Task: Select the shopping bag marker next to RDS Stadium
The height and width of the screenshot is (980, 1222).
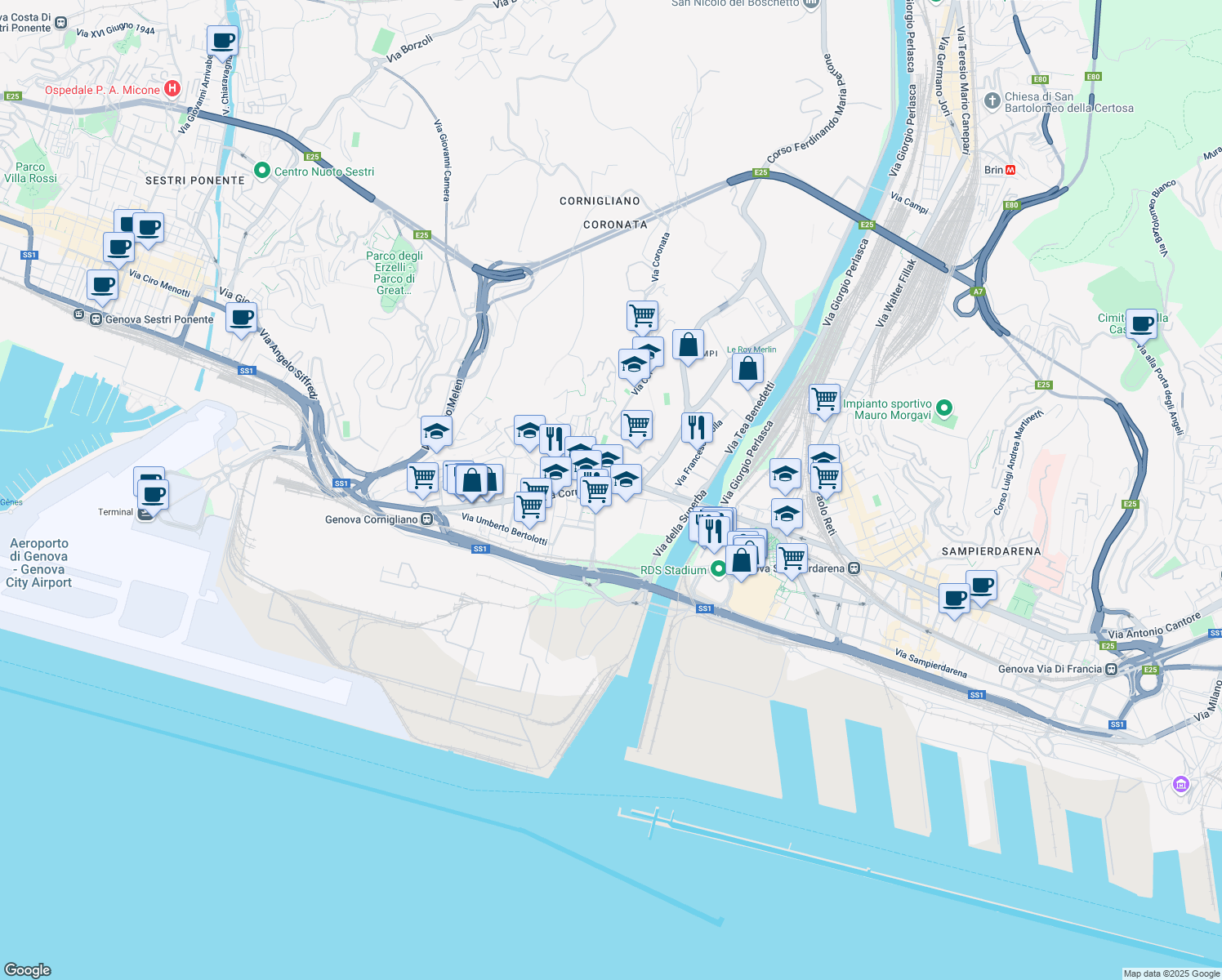Action: coord(742,562)
